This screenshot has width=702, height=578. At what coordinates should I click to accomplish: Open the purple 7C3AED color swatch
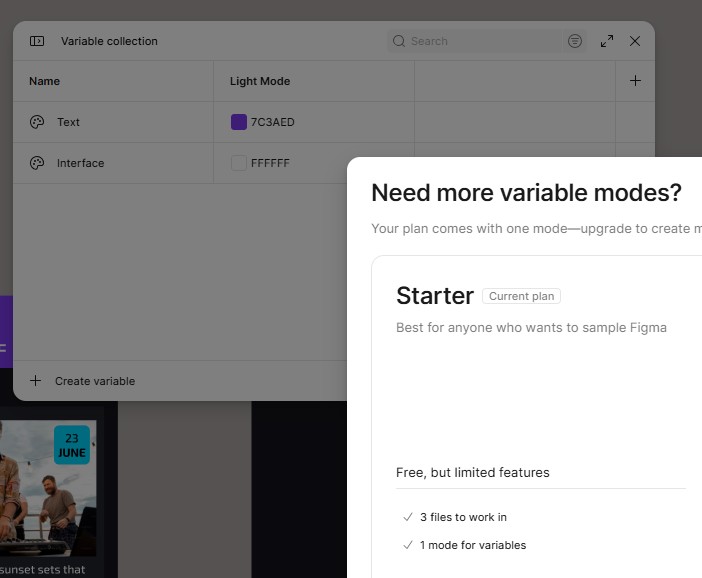pyautogui.click(x=239, y=122)
